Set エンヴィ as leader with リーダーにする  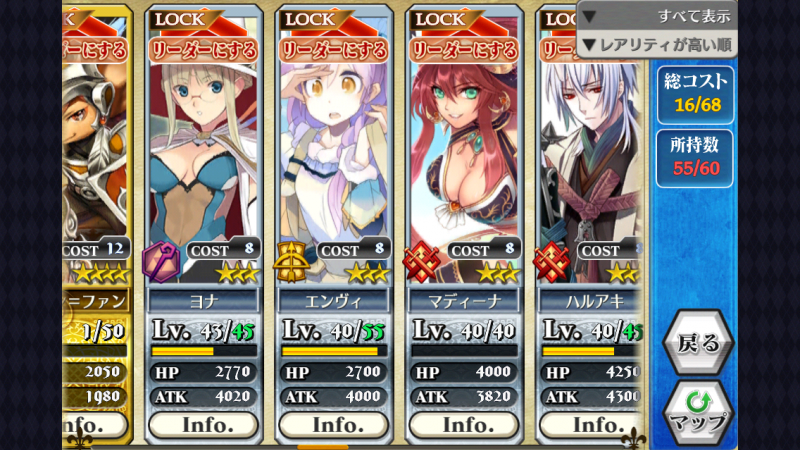pos(334,50)
